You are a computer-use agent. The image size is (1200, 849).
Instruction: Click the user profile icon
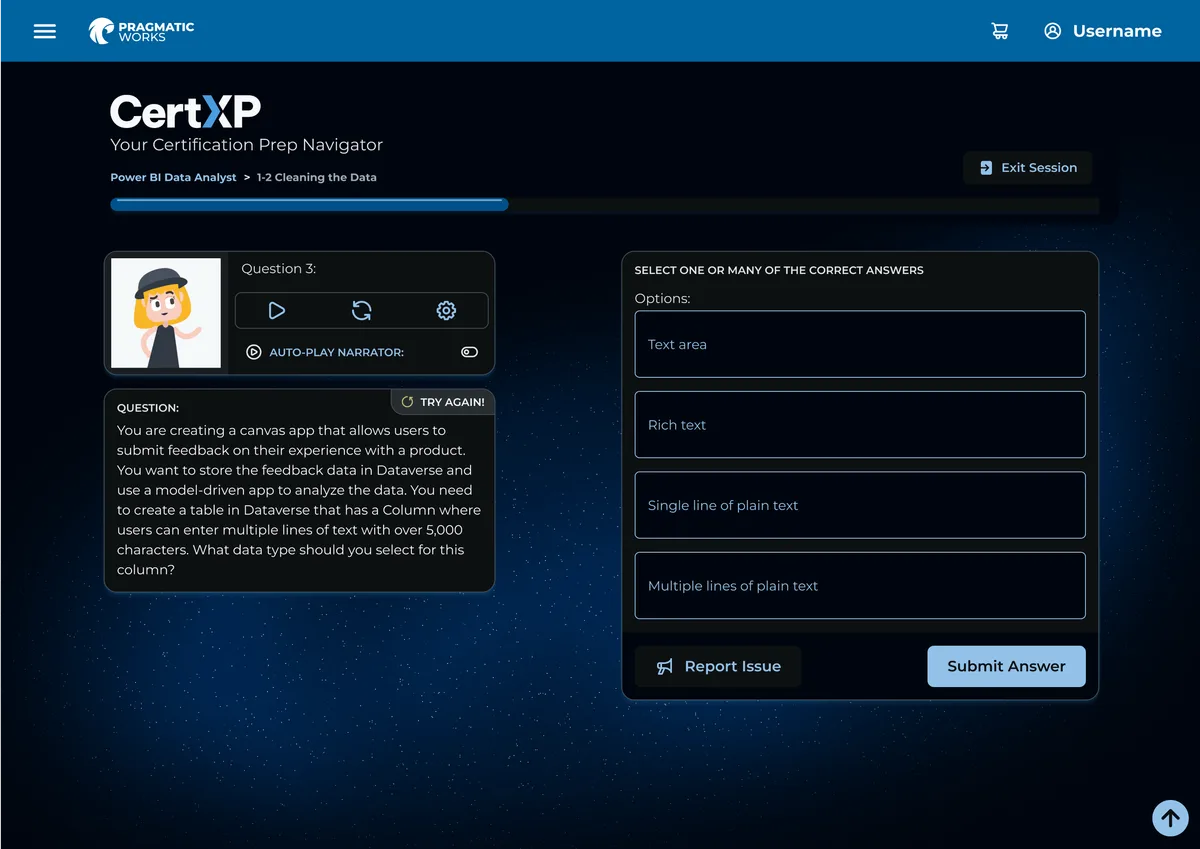[1052, 31]
